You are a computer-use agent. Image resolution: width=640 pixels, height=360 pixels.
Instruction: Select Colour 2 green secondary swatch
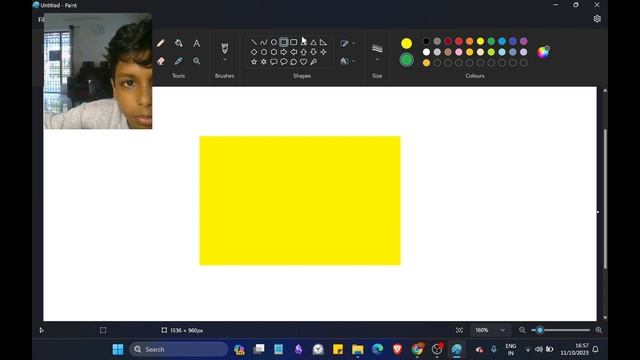(x=407, y=60)
